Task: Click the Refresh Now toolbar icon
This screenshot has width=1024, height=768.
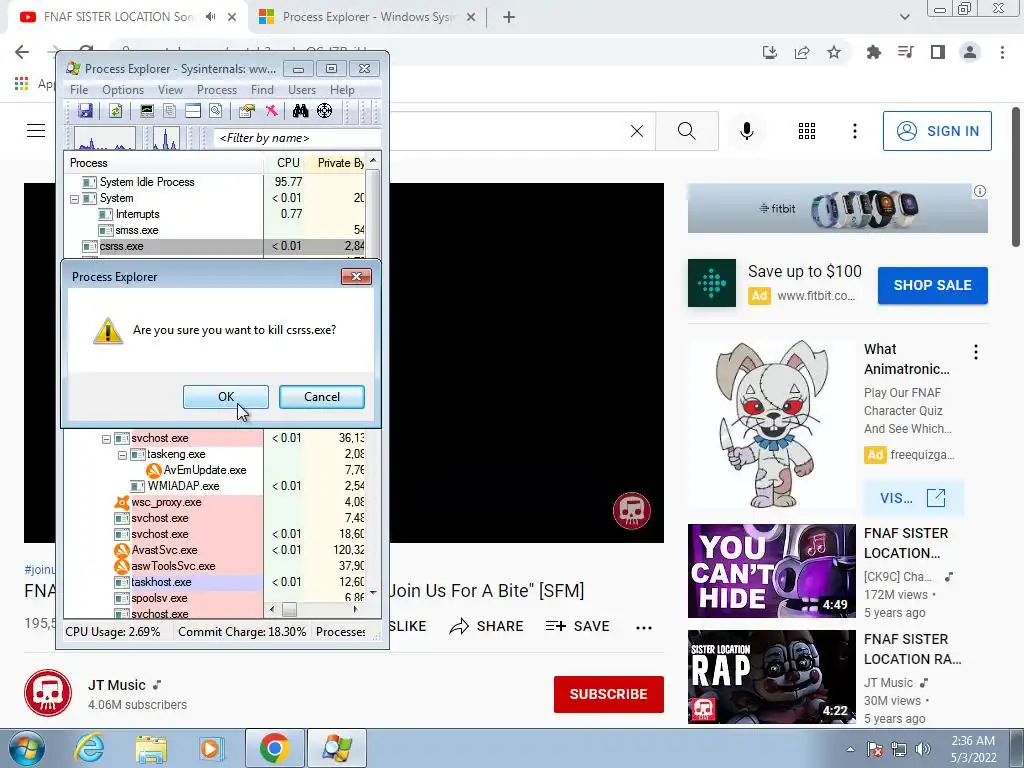Action: pyautogui.click(x=116, y=111)
